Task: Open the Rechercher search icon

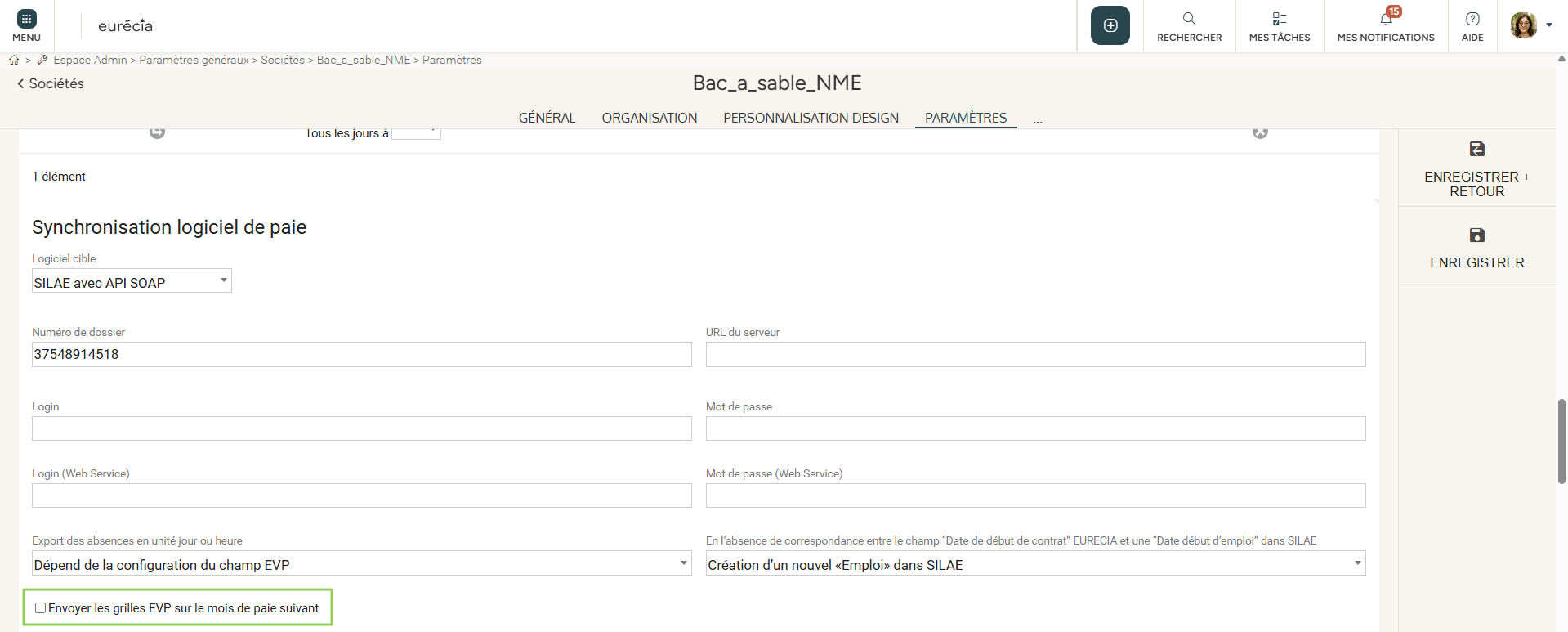Action: click(x=1189, y=19)
